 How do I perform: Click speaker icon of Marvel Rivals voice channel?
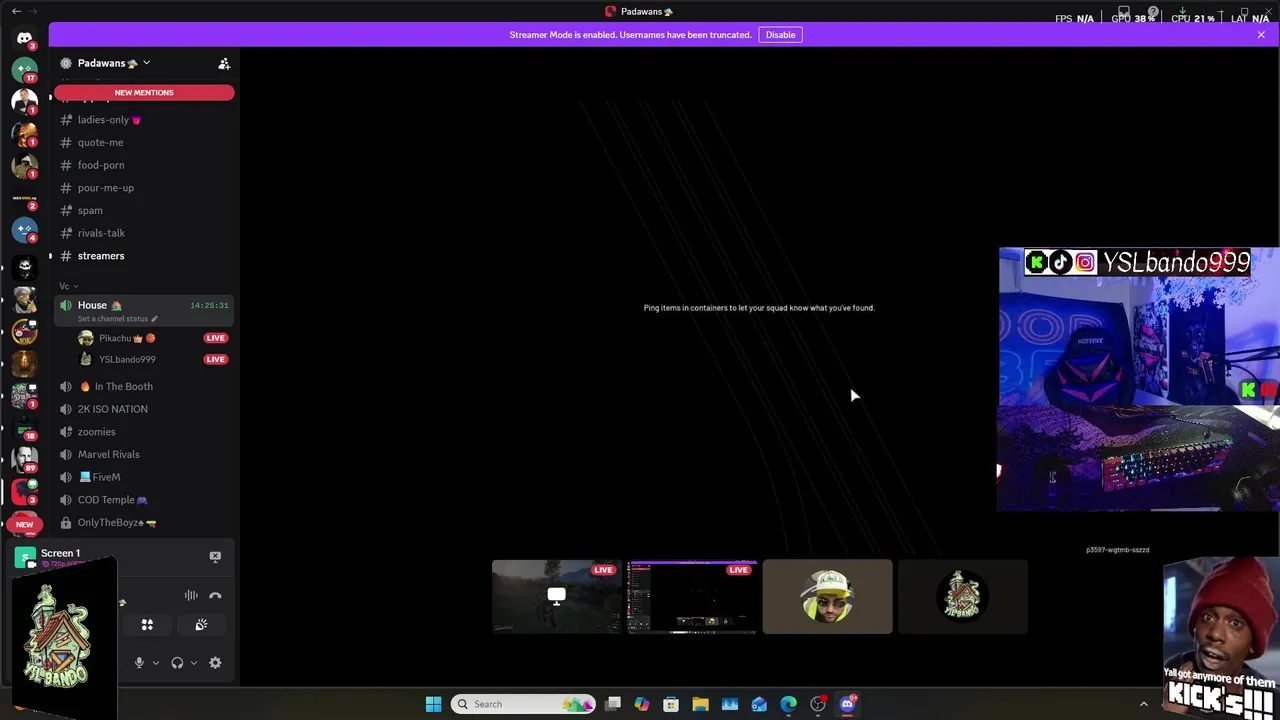66,454
